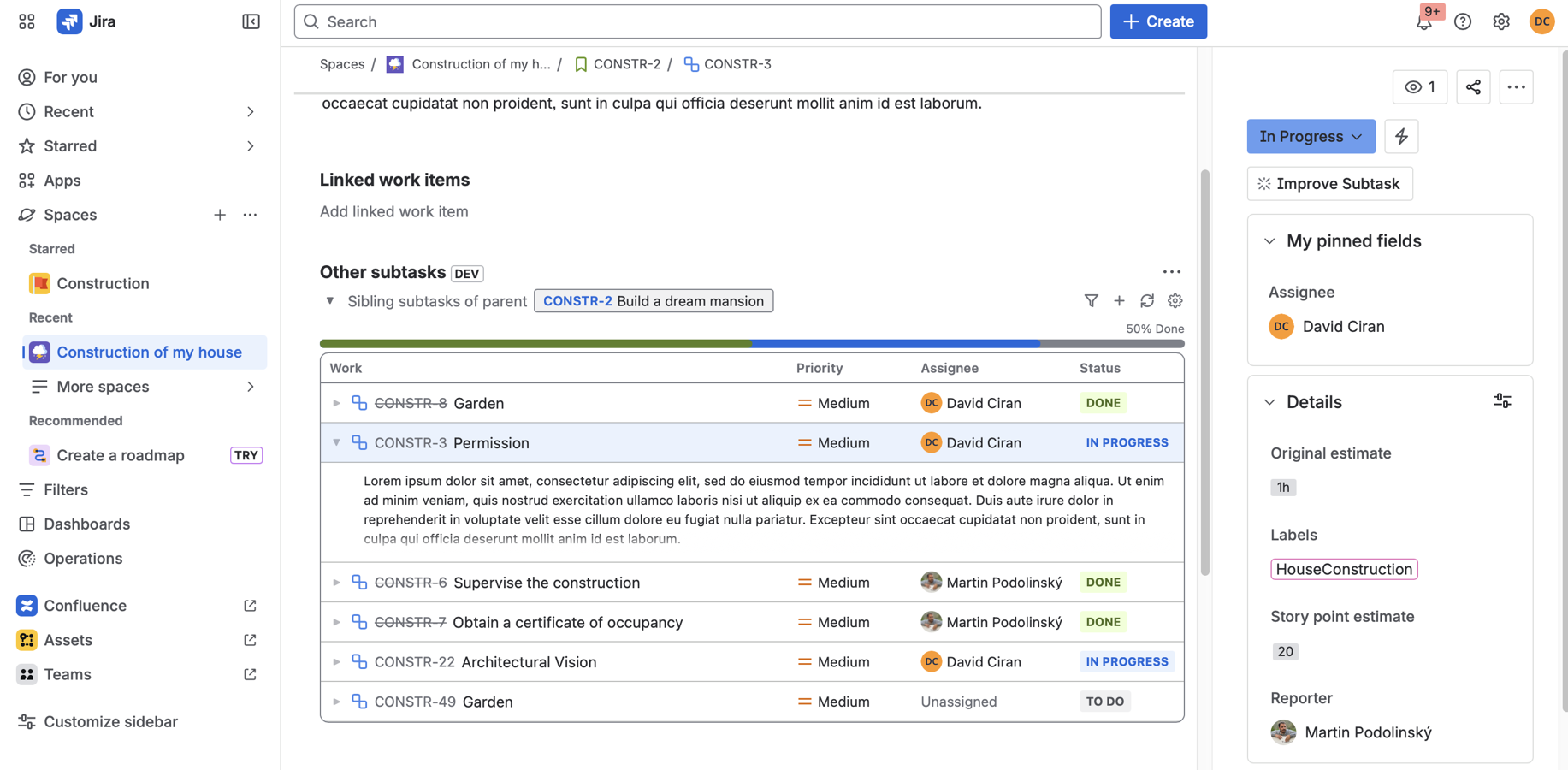
Task: Expand the Recent sidebar chevron
Action: click(251, 111)
